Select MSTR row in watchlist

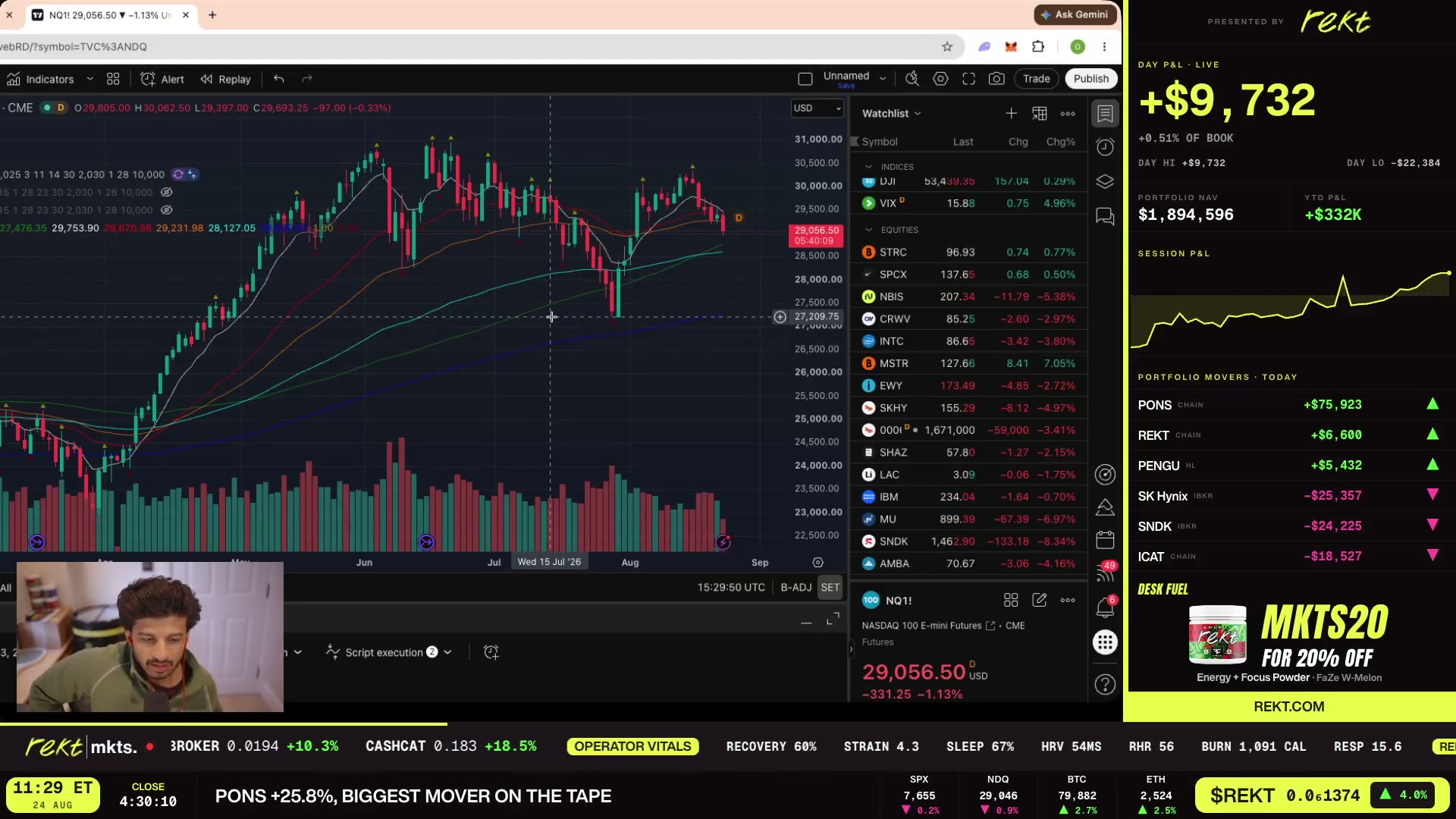[x=968, y=363]
